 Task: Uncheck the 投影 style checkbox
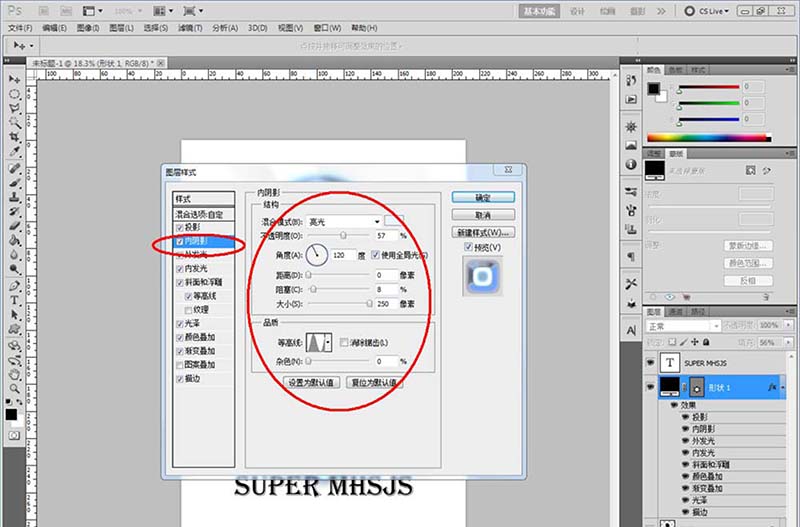180,228
